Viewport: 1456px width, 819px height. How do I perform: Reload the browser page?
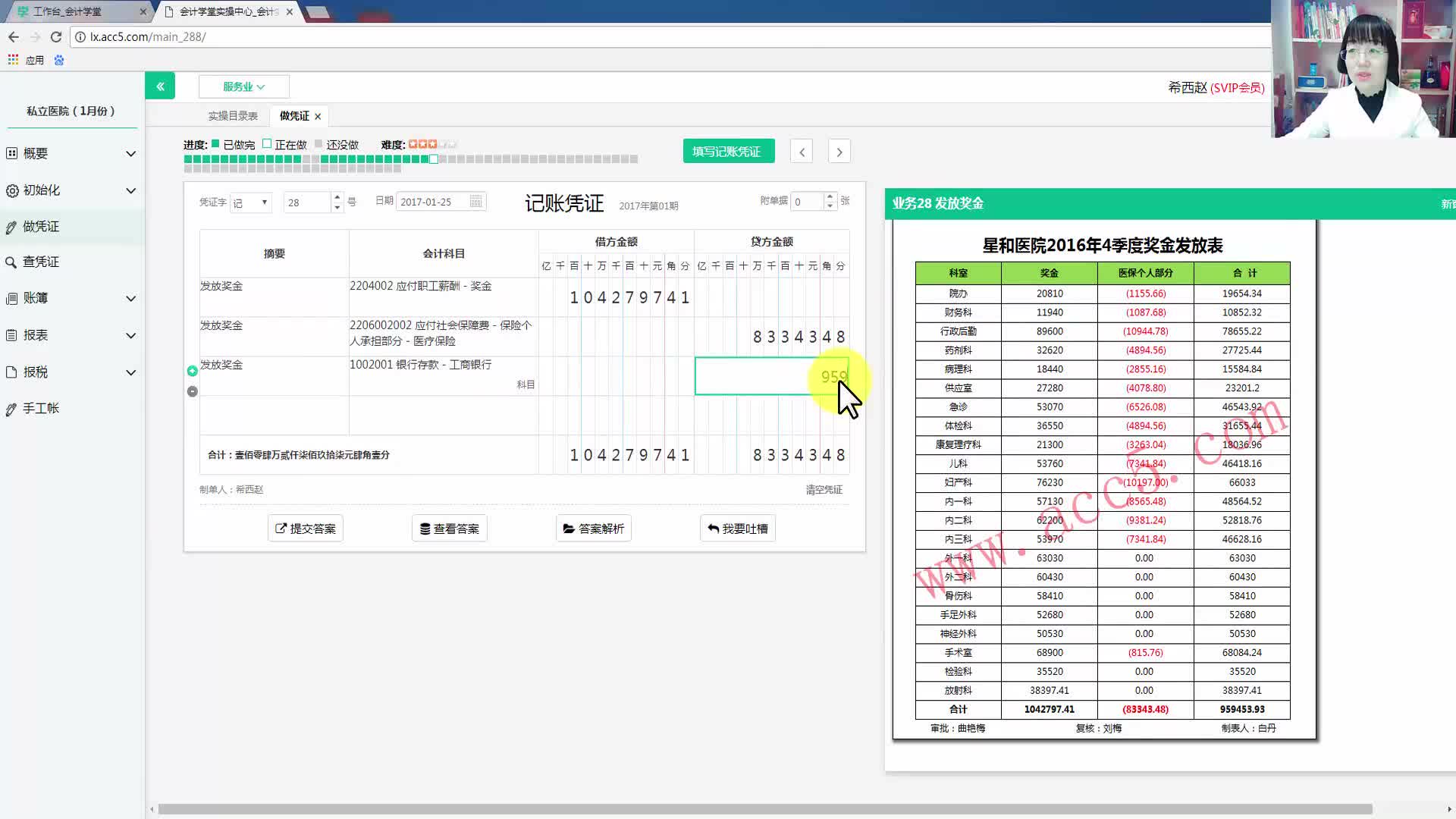56,36
